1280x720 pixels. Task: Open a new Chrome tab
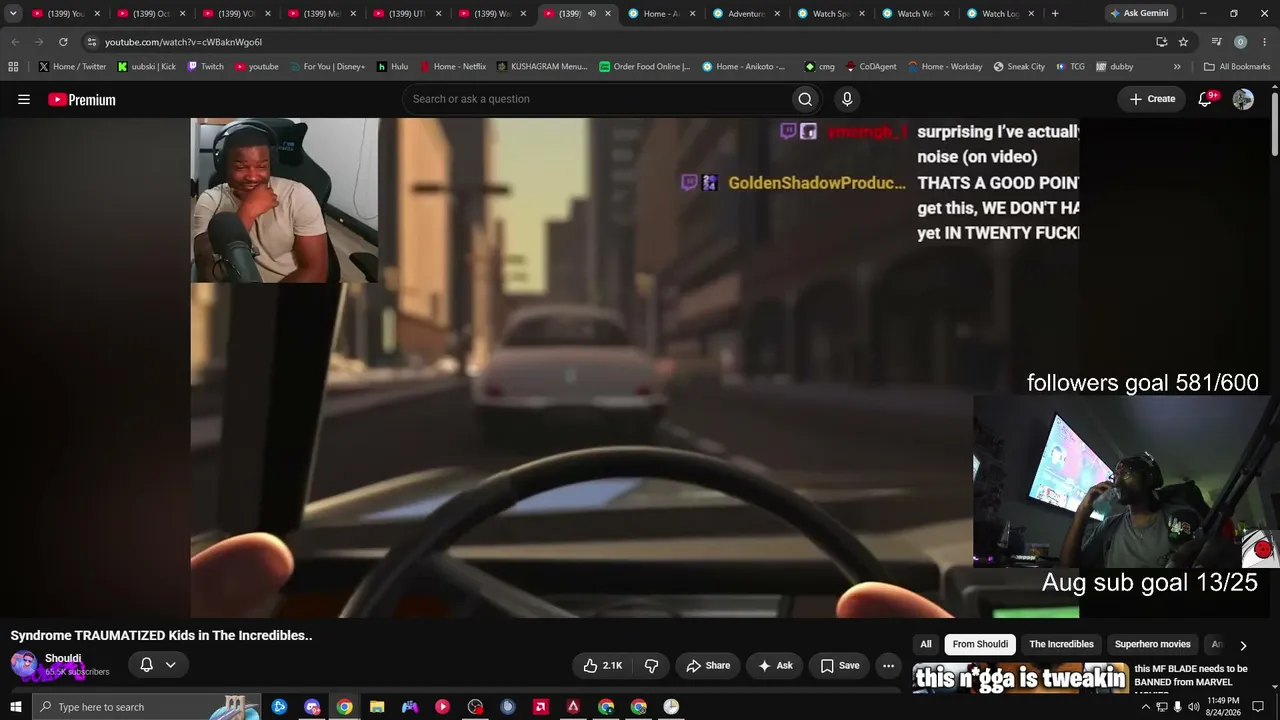[1055, 13]
